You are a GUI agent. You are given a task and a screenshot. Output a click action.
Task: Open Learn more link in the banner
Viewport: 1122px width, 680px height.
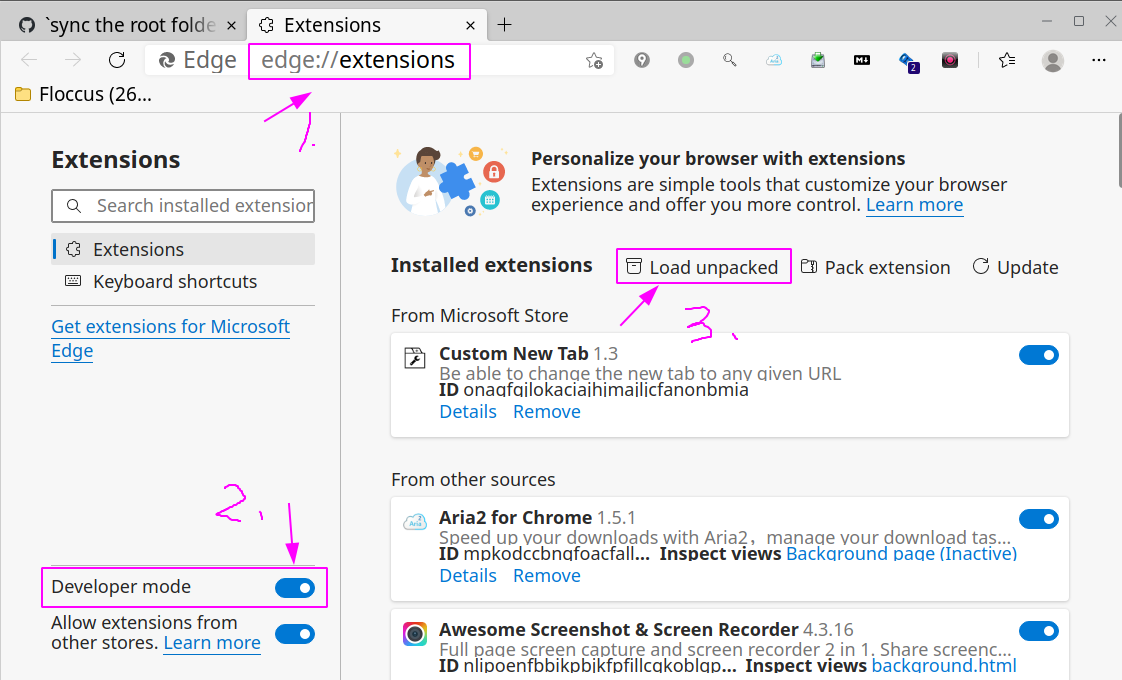point(914,205)
